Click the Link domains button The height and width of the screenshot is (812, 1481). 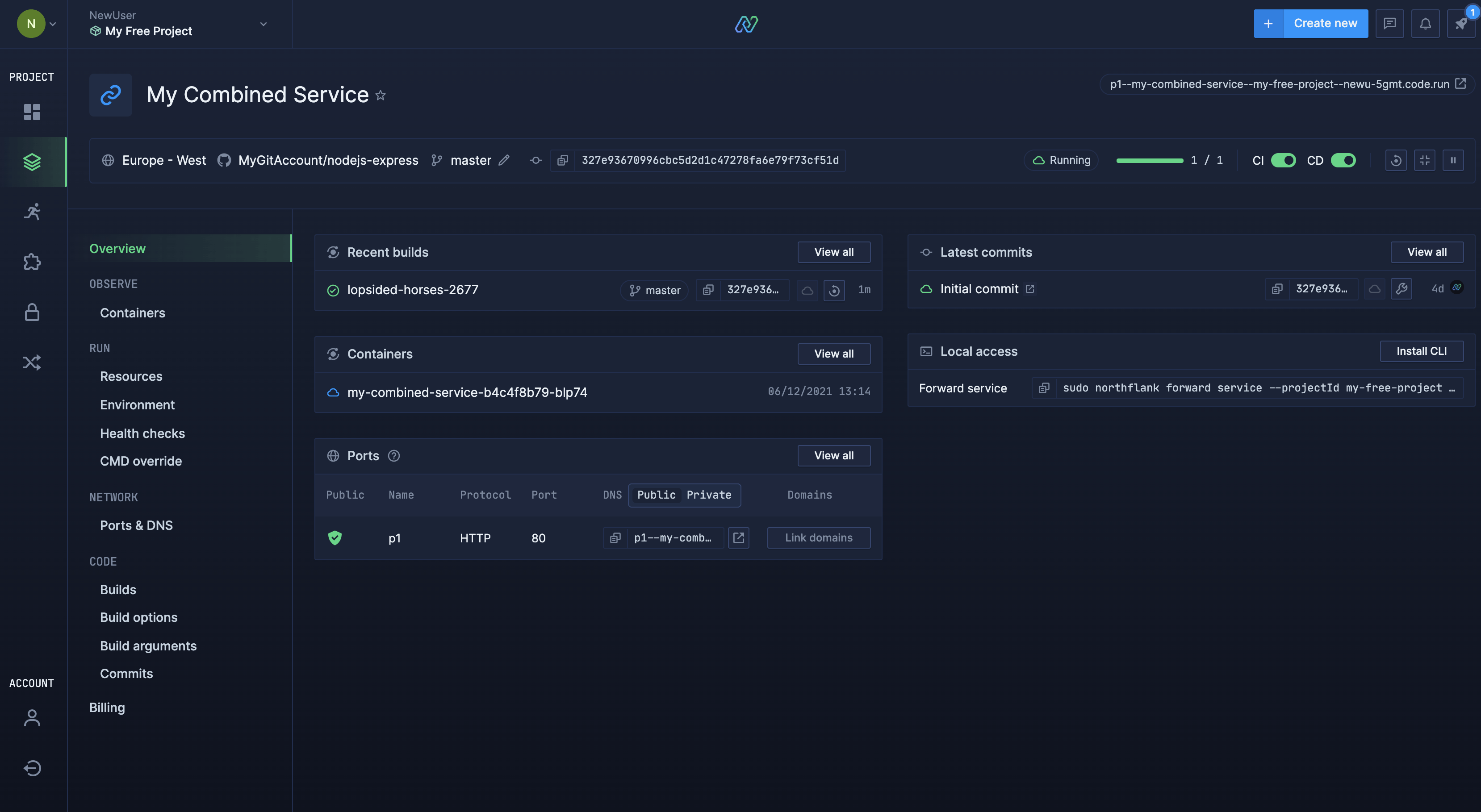(x=819, y=538)
